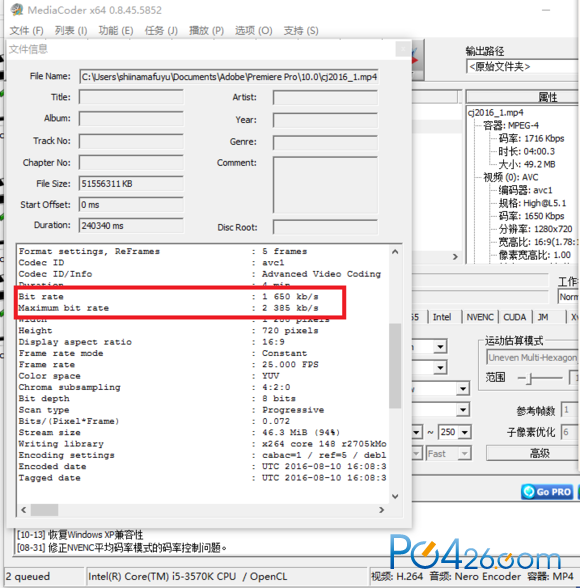Click the File Name input field
580x588 pixels.
point(229,76)
